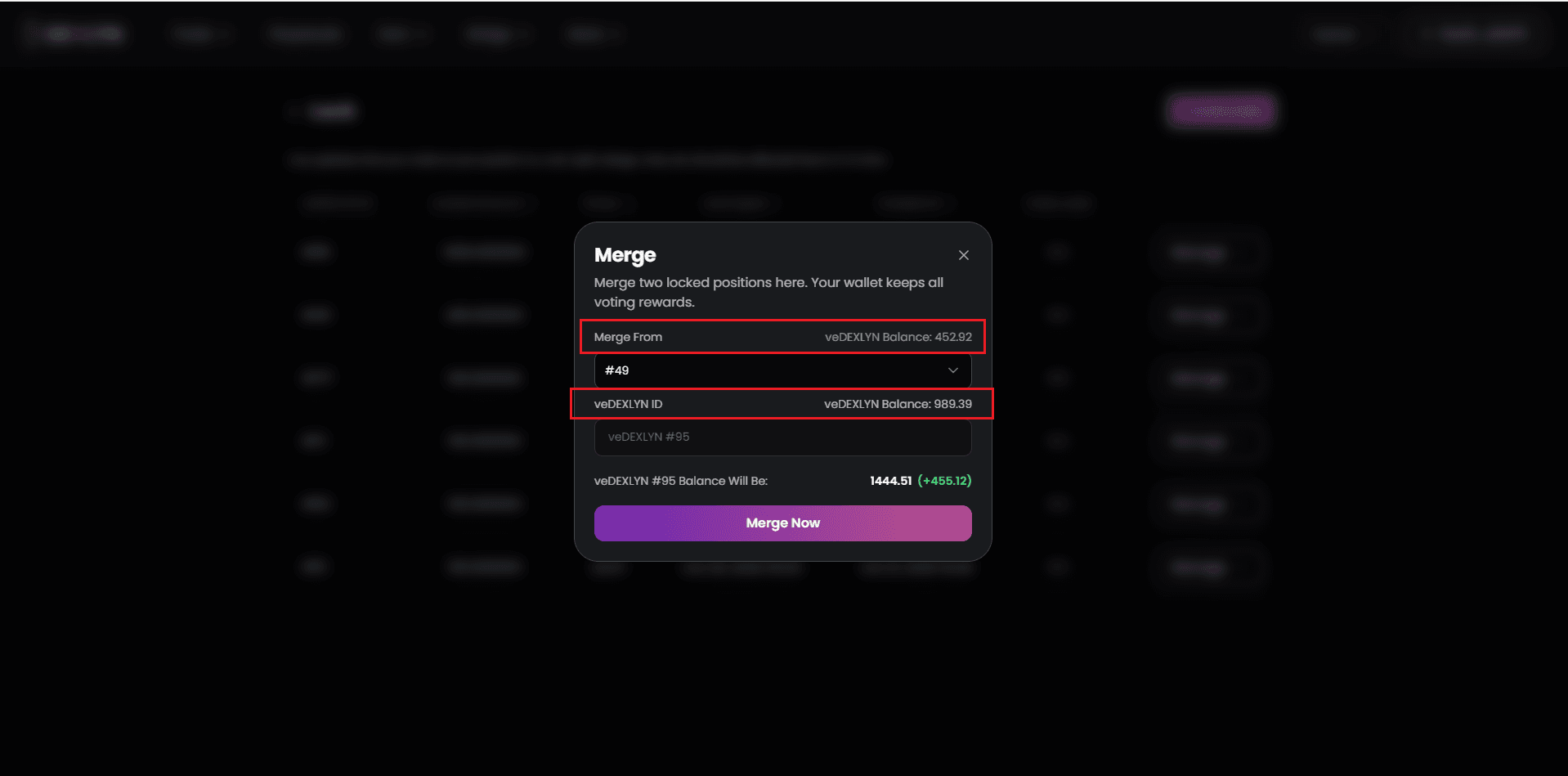Click the green +455.12 increase amount
Image resolution: width=1568 pixels, height=776 pixels.
click(944, 481)
